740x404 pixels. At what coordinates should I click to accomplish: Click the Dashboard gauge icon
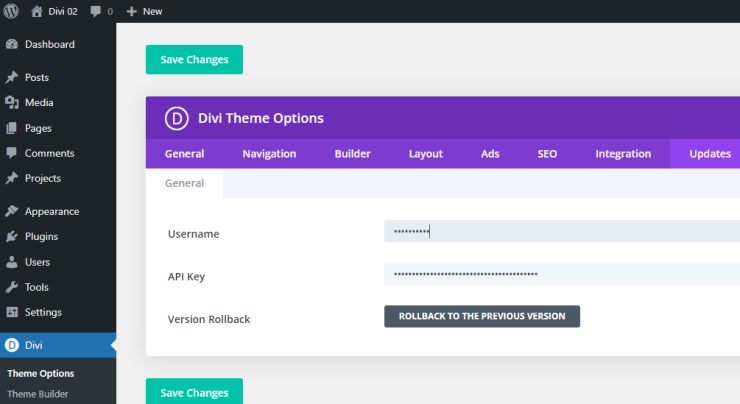click(12, 44)
